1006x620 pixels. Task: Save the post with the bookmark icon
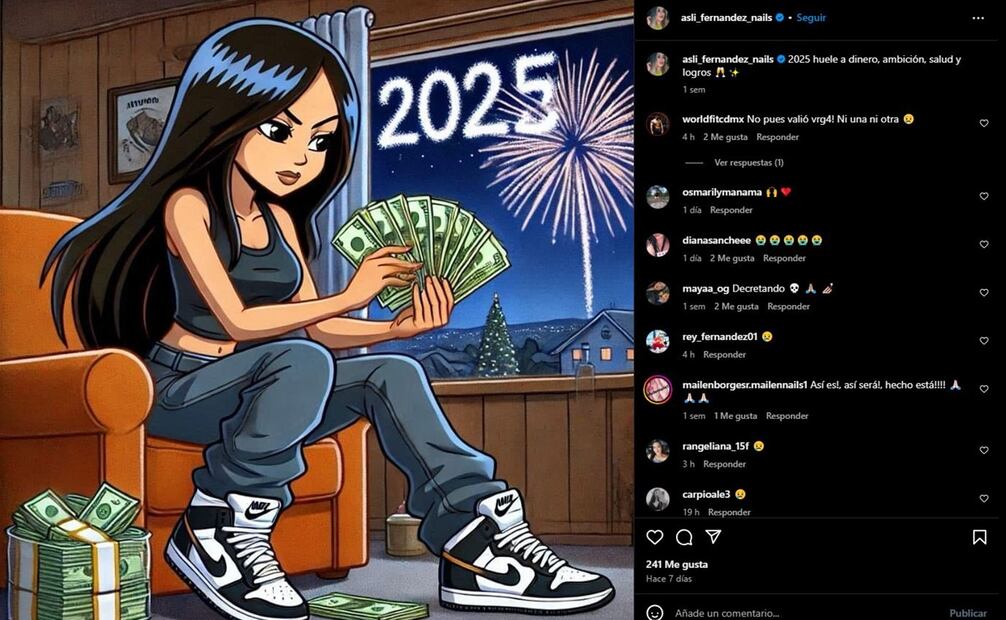coord(979,537)
